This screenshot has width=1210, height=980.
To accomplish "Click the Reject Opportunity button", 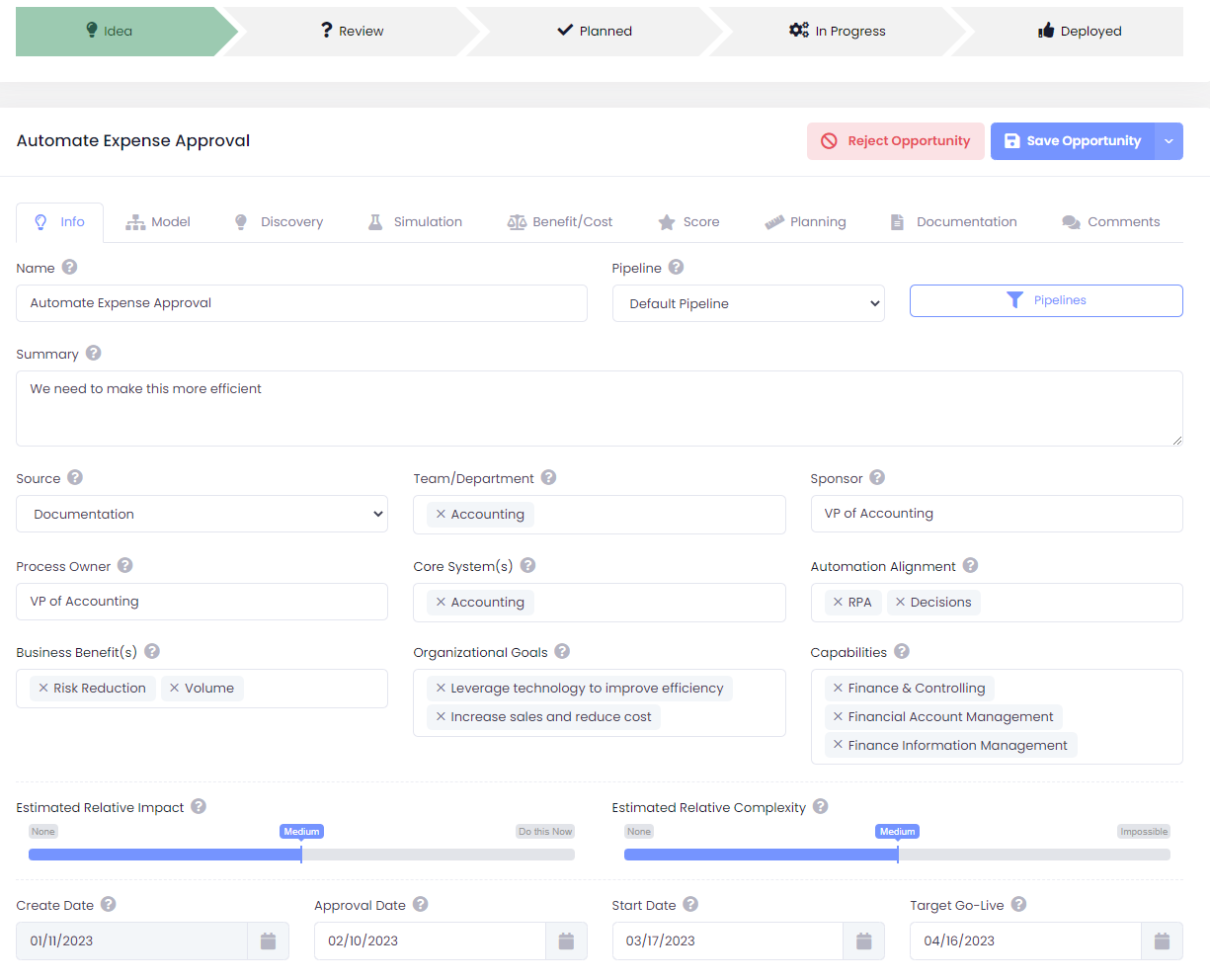I will pos(895,140).
